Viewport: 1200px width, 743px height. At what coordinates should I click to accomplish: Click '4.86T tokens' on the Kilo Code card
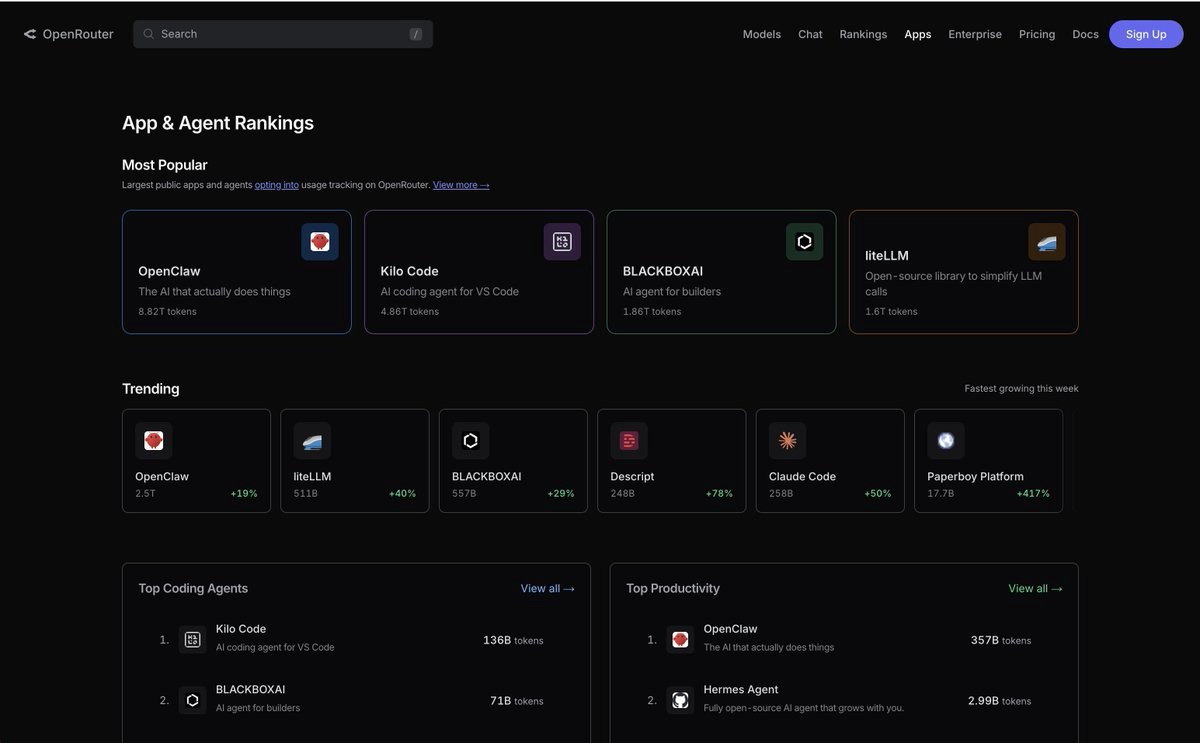pyautogui.click(x=410, y=312)
